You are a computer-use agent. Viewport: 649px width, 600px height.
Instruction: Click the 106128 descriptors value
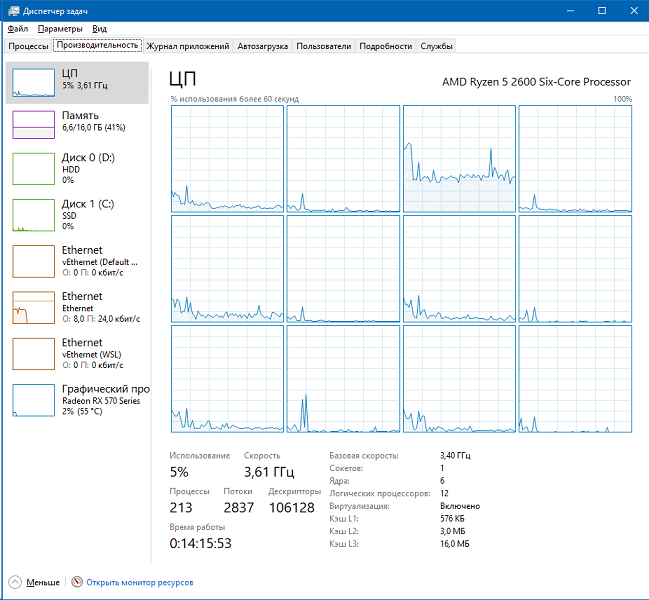292,507
